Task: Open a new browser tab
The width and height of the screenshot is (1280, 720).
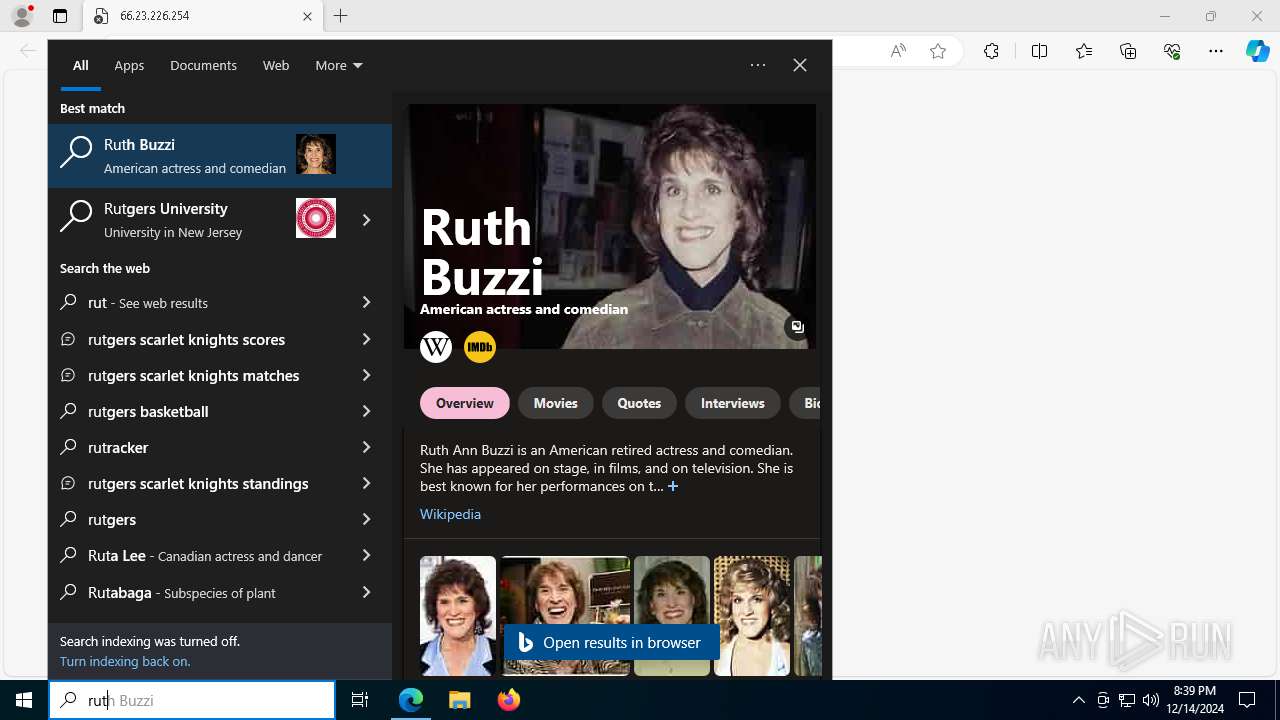Action: [341, 16]
